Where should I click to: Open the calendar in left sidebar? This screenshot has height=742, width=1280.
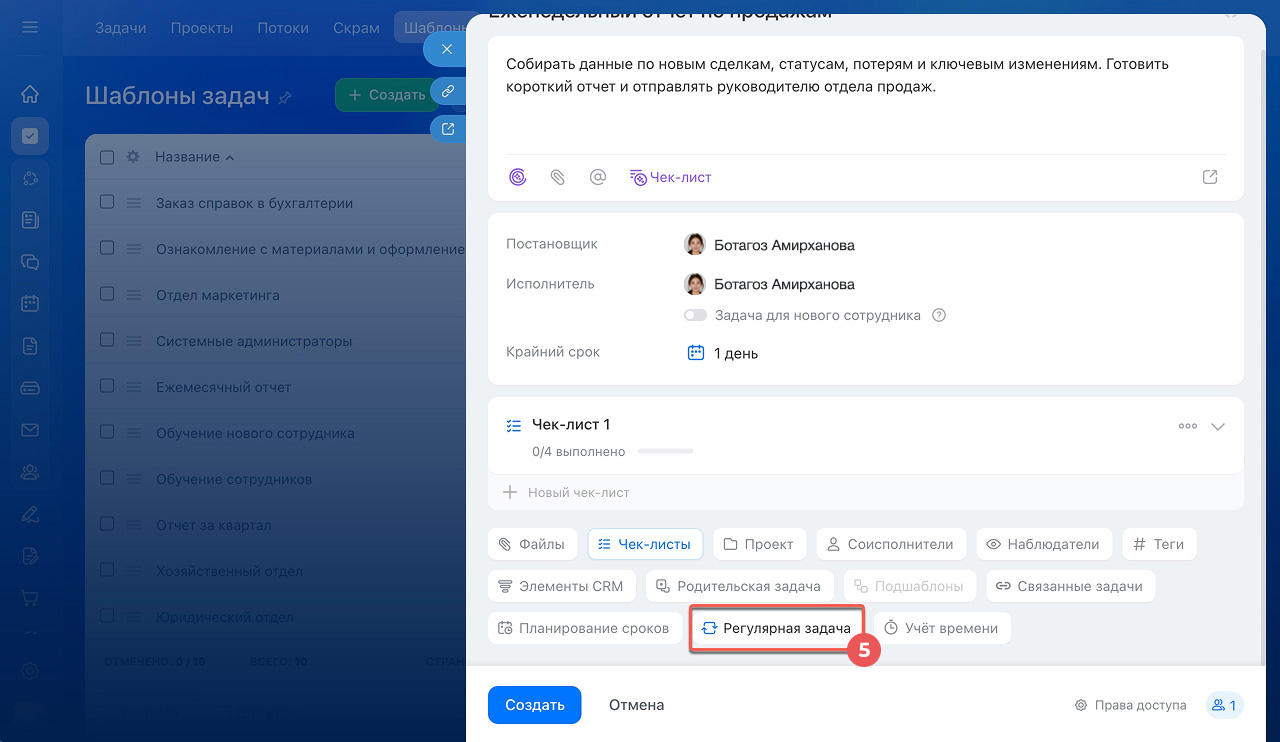(x=30, y=302)
